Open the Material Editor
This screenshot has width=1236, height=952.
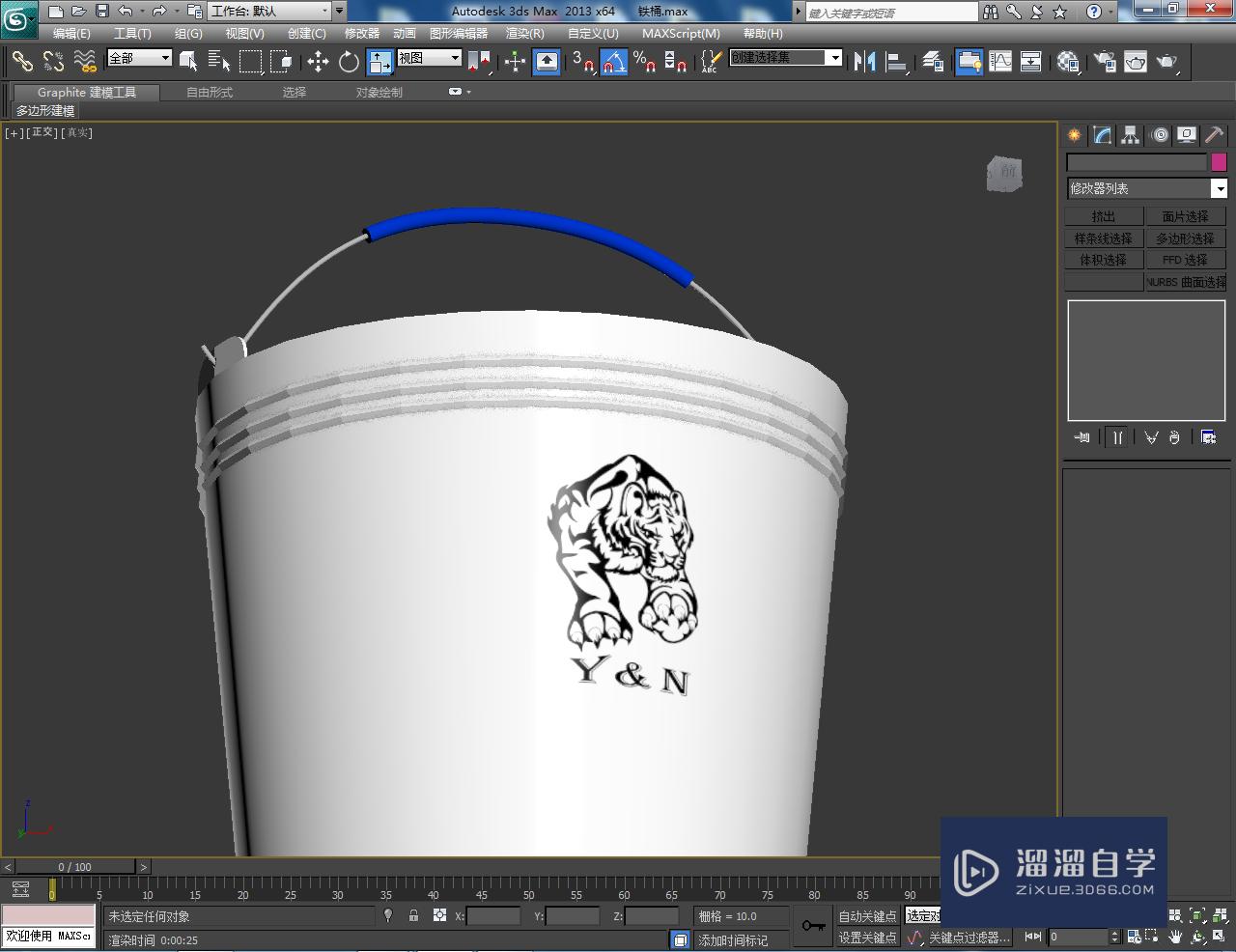(1067, 62)
